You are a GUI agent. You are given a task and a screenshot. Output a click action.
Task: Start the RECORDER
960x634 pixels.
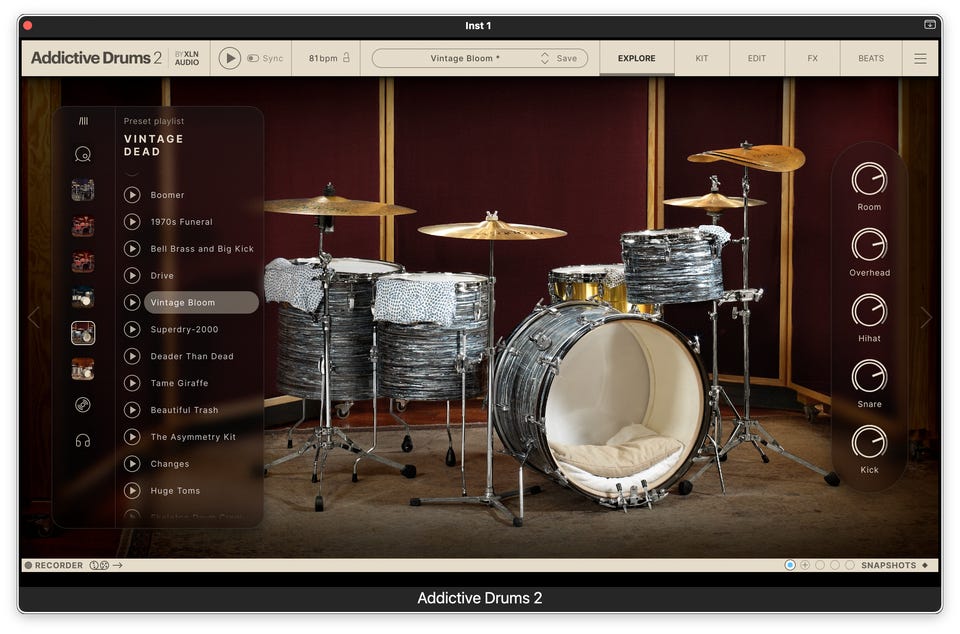[53, 565]
